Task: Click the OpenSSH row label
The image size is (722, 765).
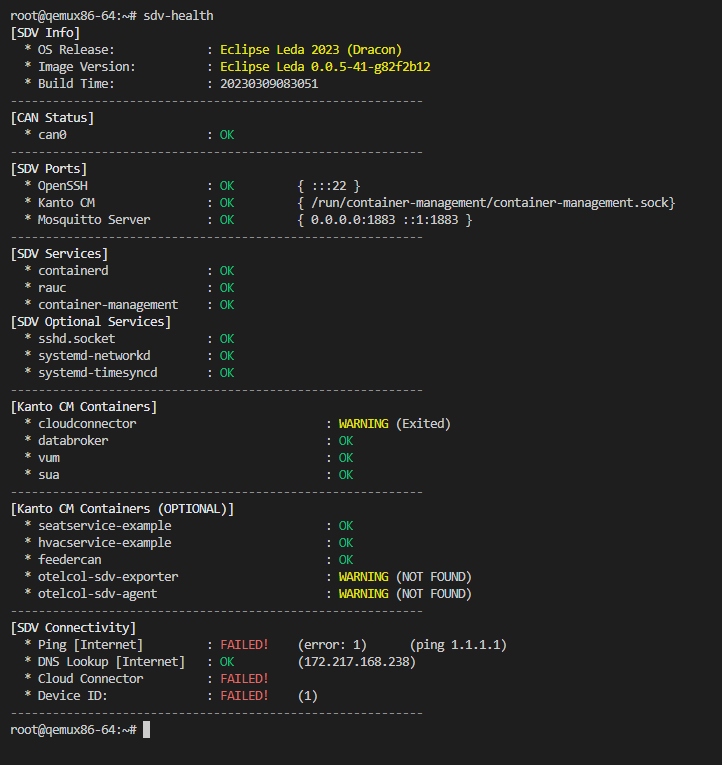Action: point(63,186)
